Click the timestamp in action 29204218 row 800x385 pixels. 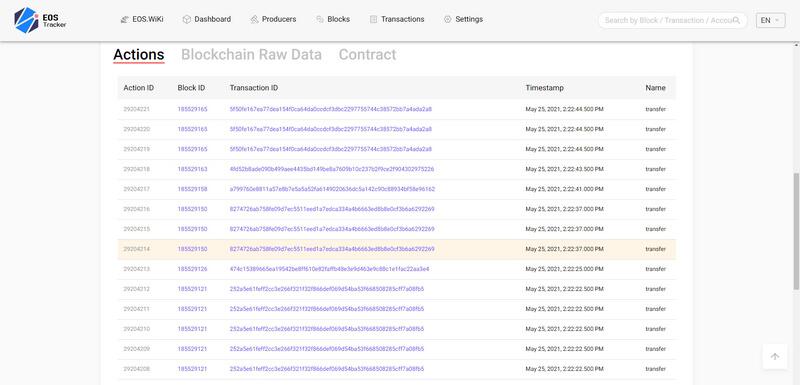564,169
